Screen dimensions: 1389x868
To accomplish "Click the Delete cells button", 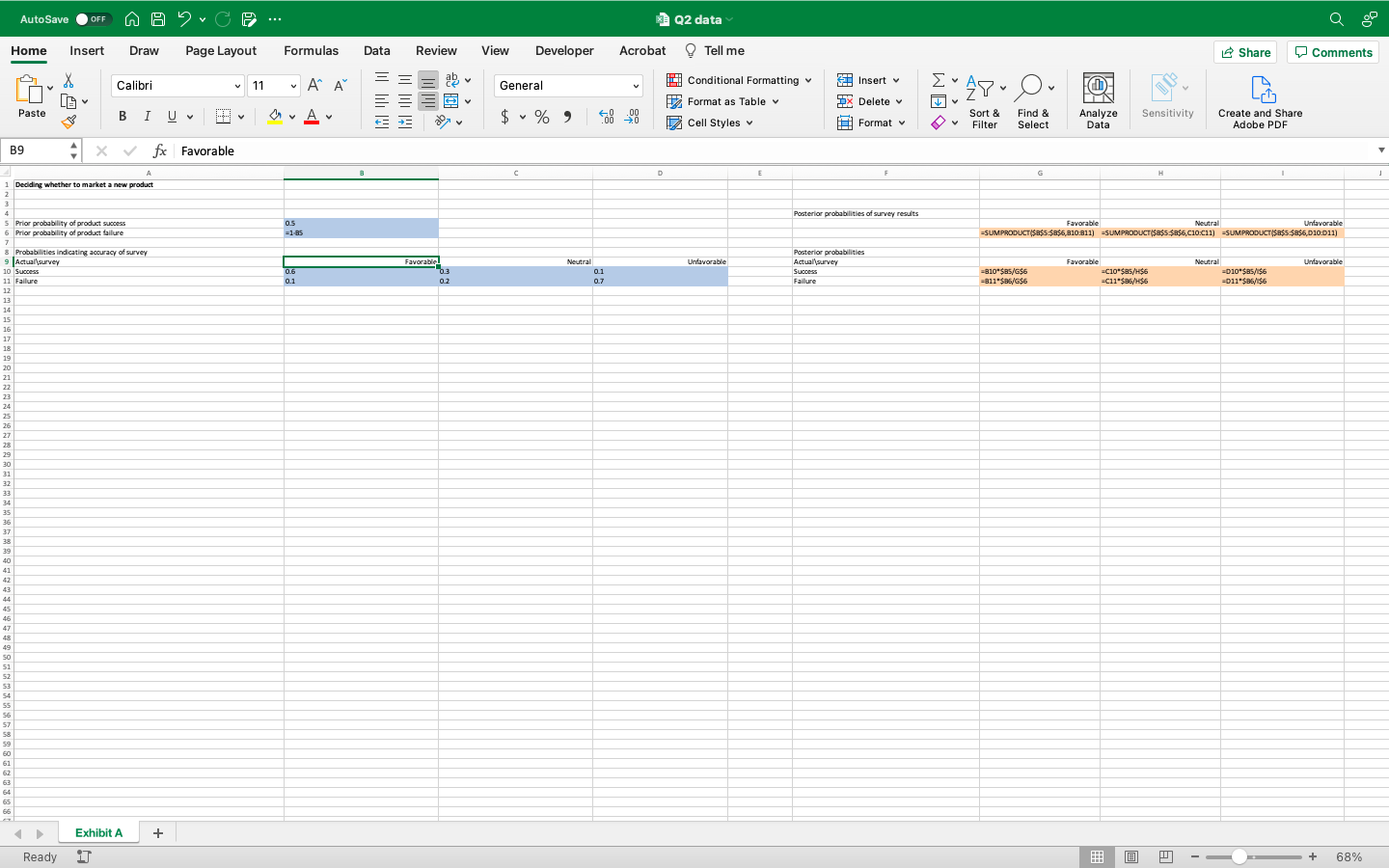I will [870, 101].
